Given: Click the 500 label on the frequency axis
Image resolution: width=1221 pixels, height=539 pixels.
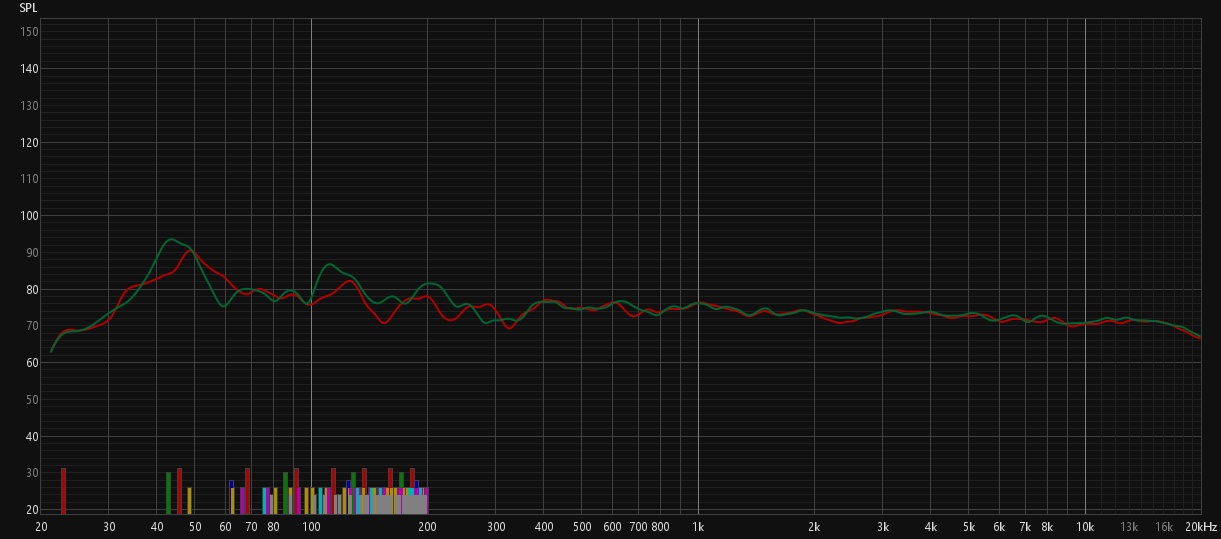Looking at the screenshot, I should click(582, 526).
